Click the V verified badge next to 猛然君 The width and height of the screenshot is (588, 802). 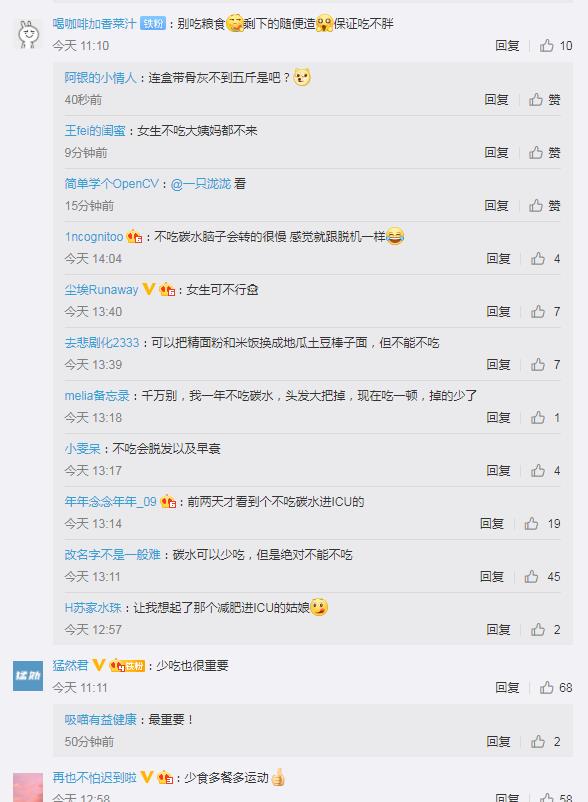point(99,665)
